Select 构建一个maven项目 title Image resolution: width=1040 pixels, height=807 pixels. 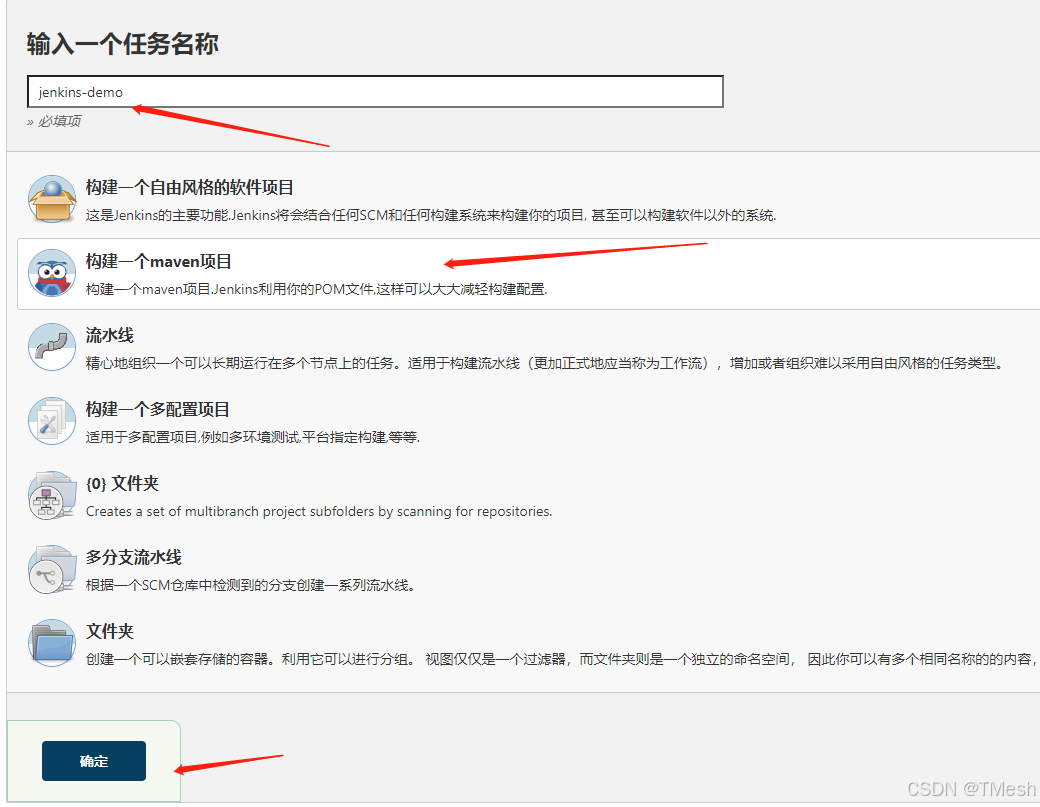pyautogui.click(x=159, y=261)
